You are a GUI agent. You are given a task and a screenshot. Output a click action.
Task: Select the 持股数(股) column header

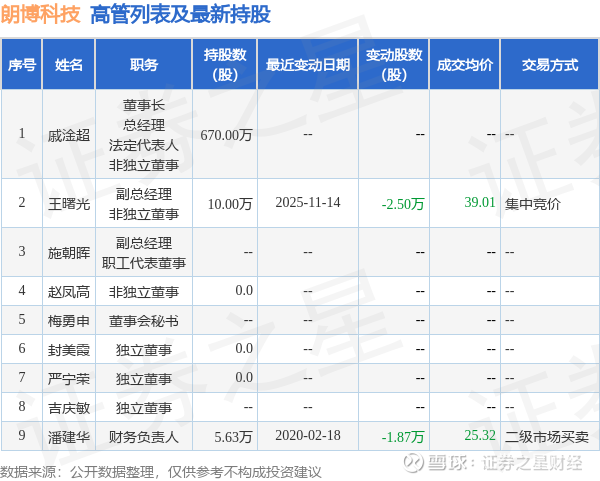click(225, 64)
